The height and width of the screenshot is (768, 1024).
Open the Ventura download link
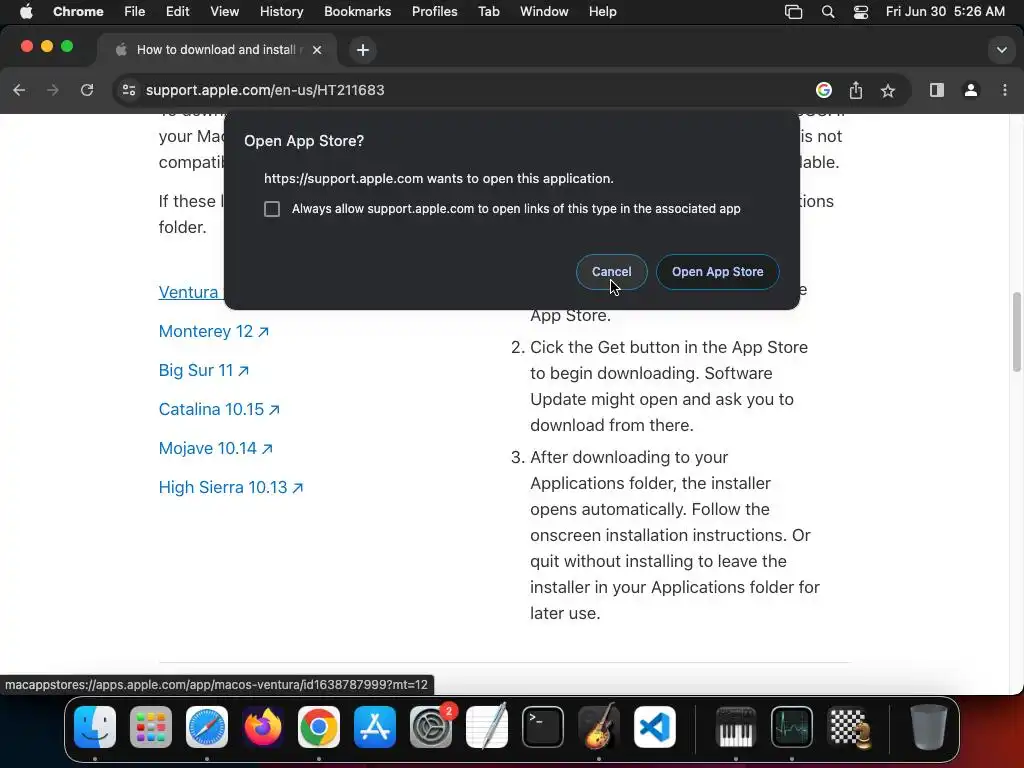(190, 292)
